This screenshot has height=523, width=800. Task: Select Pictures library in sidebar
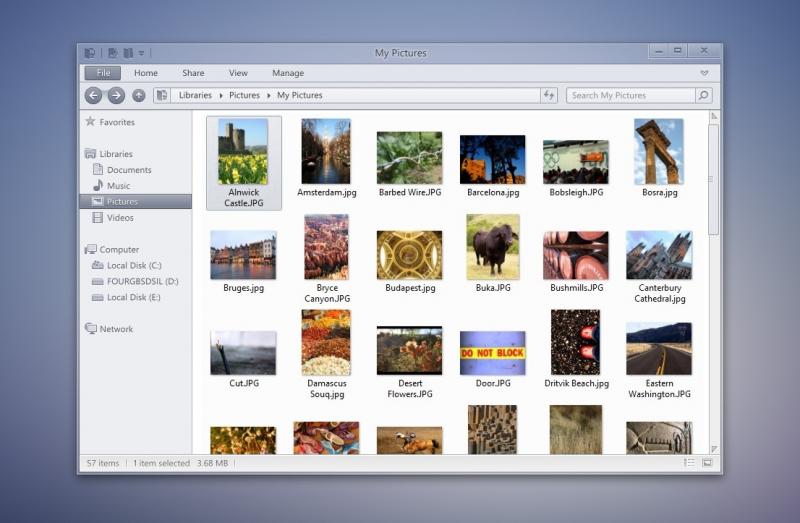coord(136,202)
